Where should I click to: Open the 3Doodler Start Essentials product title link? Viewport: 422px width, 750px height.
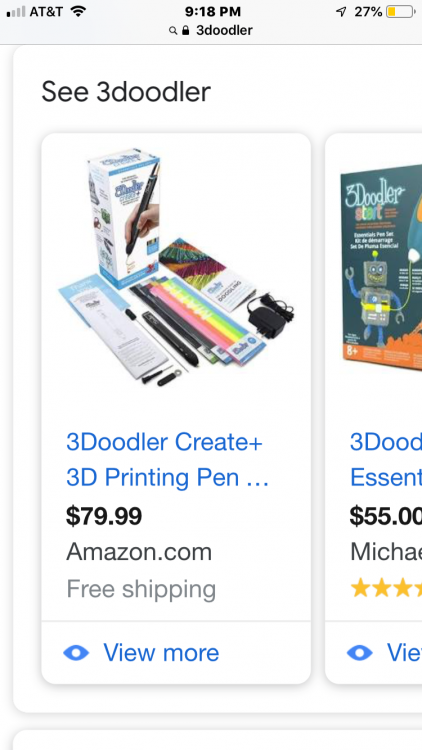click(x=386, y=459)
